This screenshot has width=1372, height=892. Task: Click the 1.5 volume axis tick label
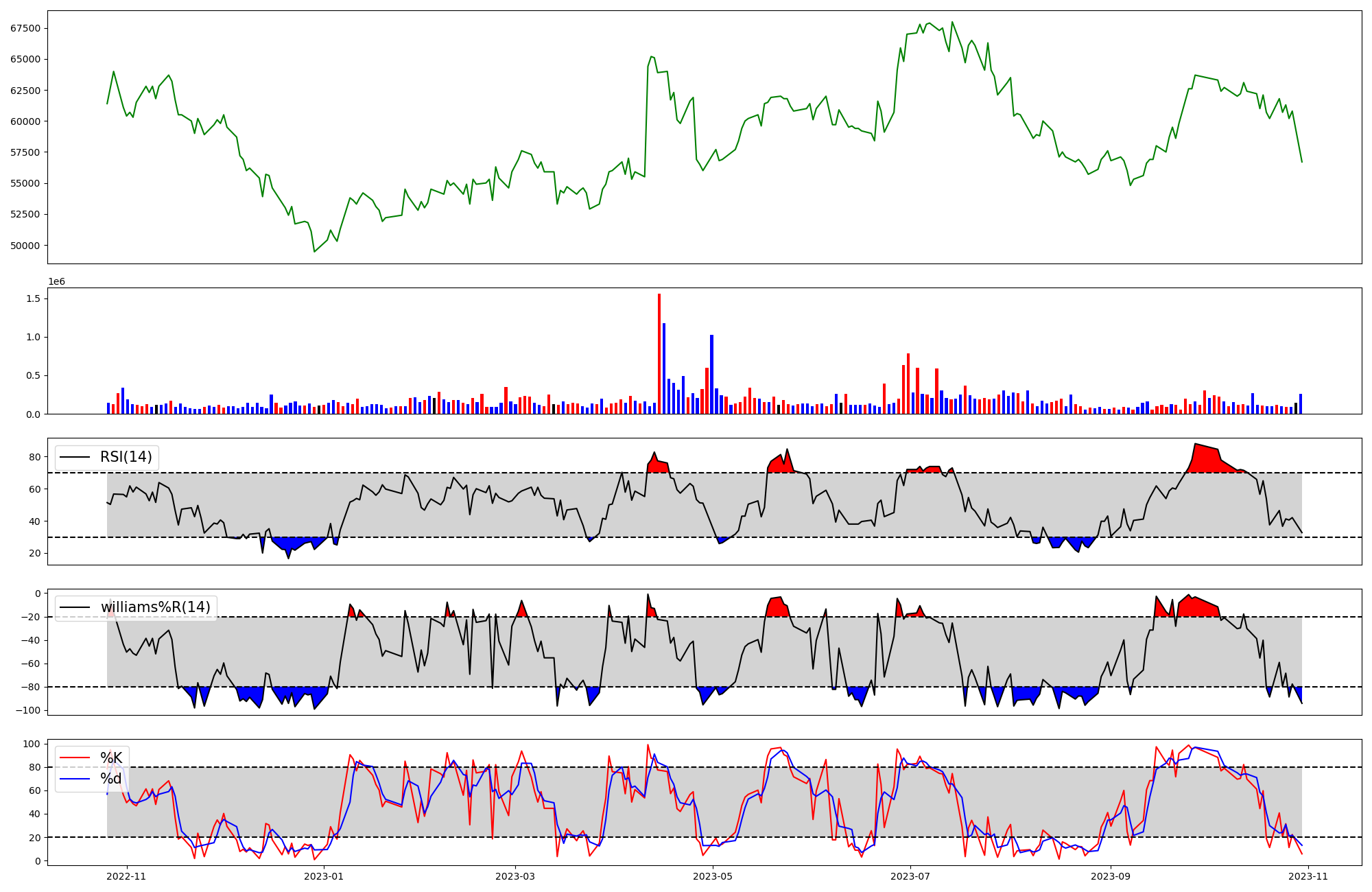point(33,298)
